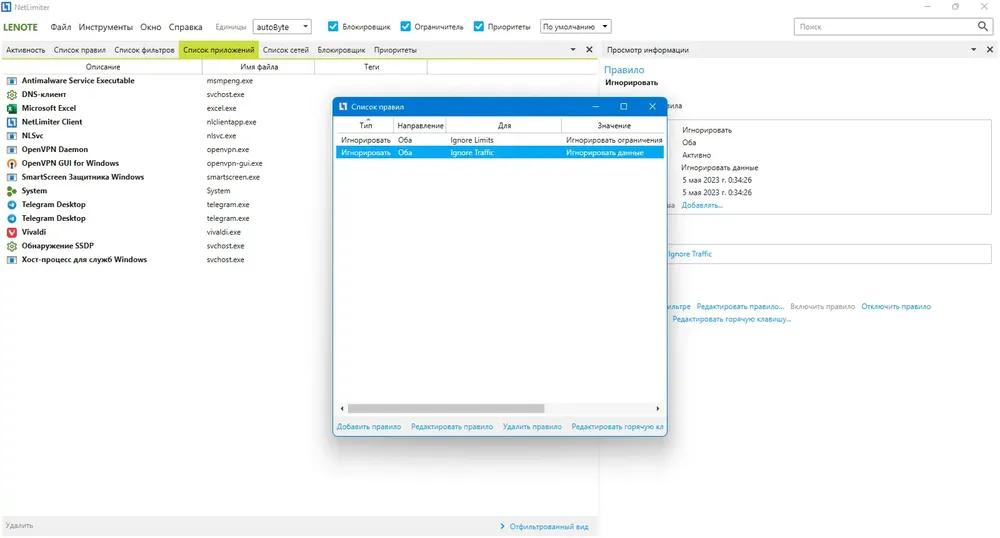Viewport: 1000px width, 538px height.
Task: Click the DNS-клиент gear icon
Action: coord(11,95)
